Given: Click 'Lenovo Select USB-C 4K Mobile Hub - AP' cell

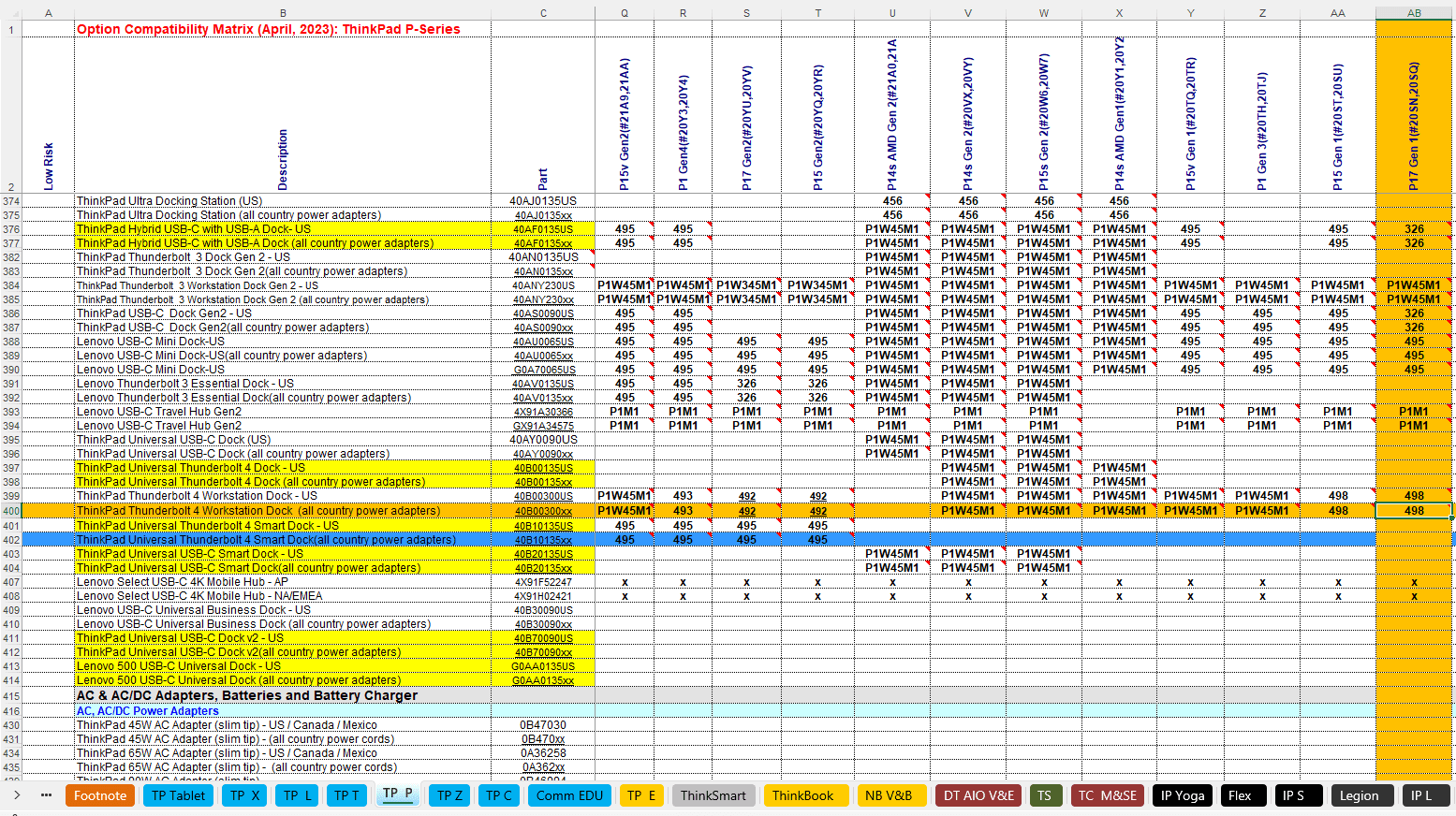Looking at the screenshot, I should 283,582.
